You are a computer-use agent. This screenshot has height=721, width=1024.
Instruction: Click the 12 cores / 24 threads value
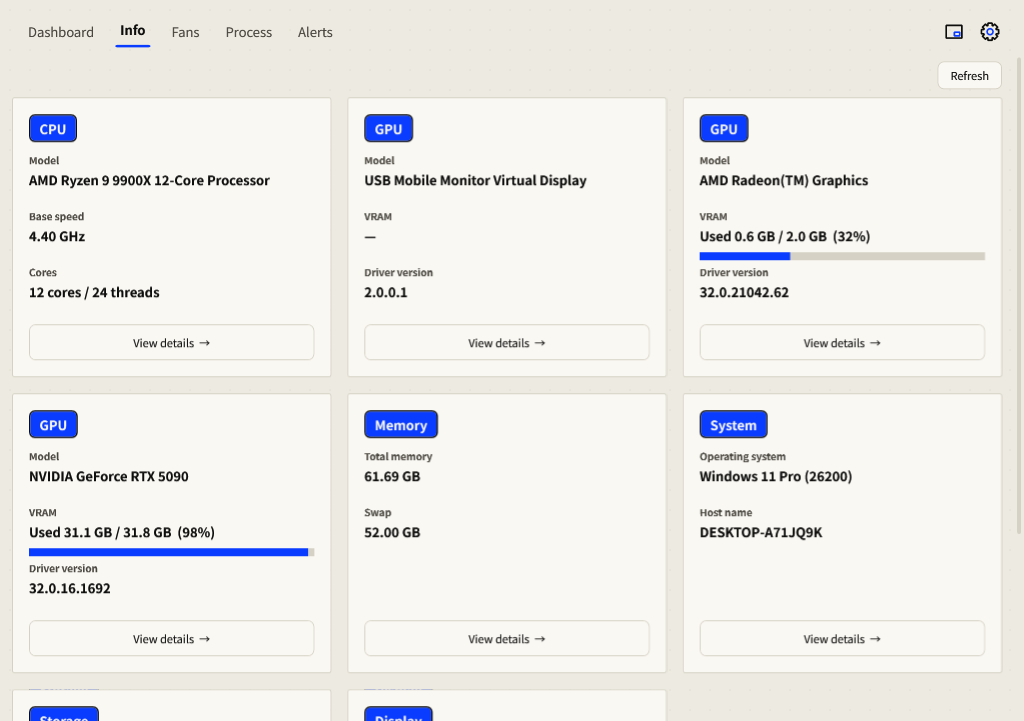tap(94, 293)
